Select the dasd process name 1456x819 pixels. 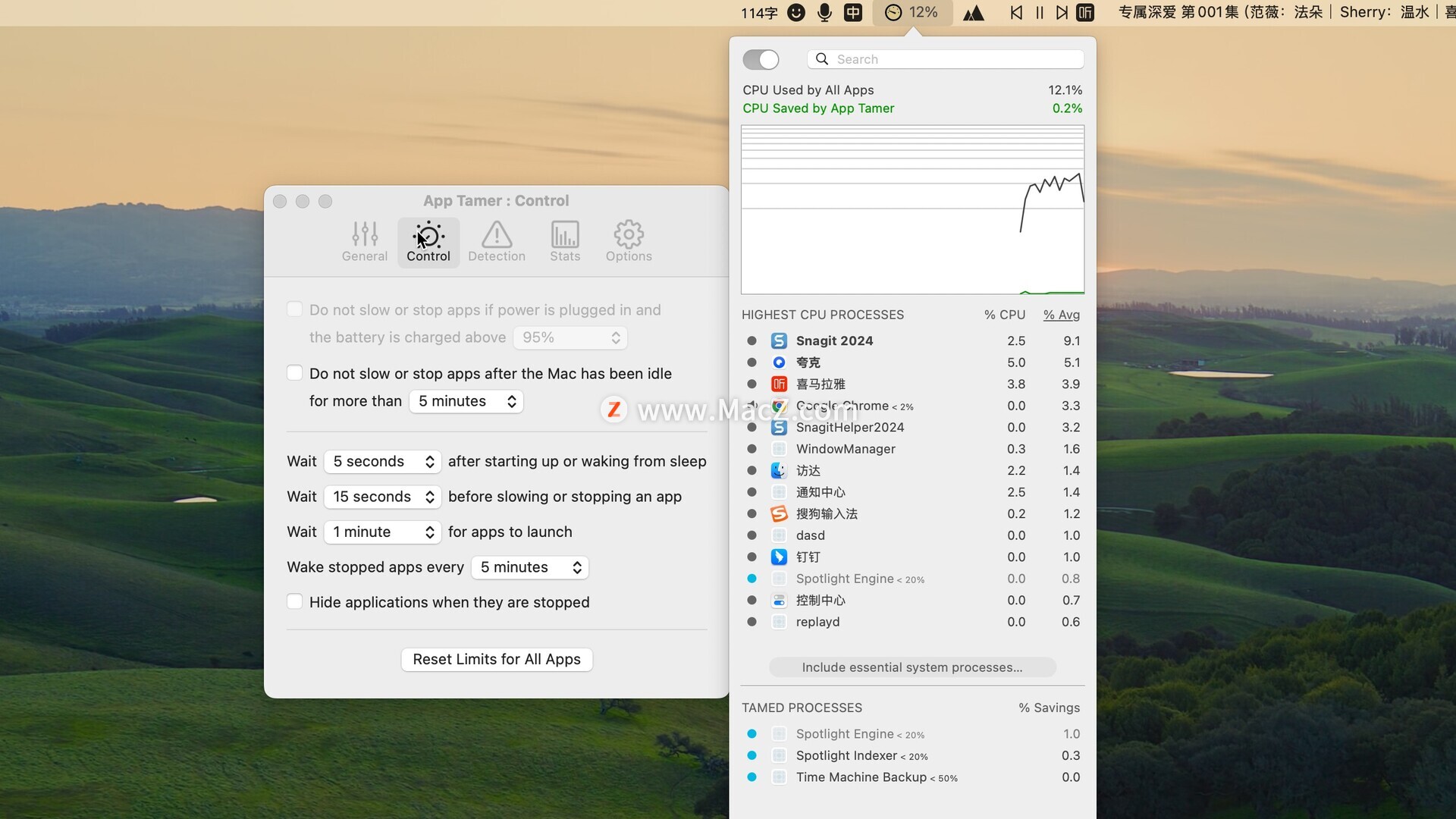(x=810, y=535)
